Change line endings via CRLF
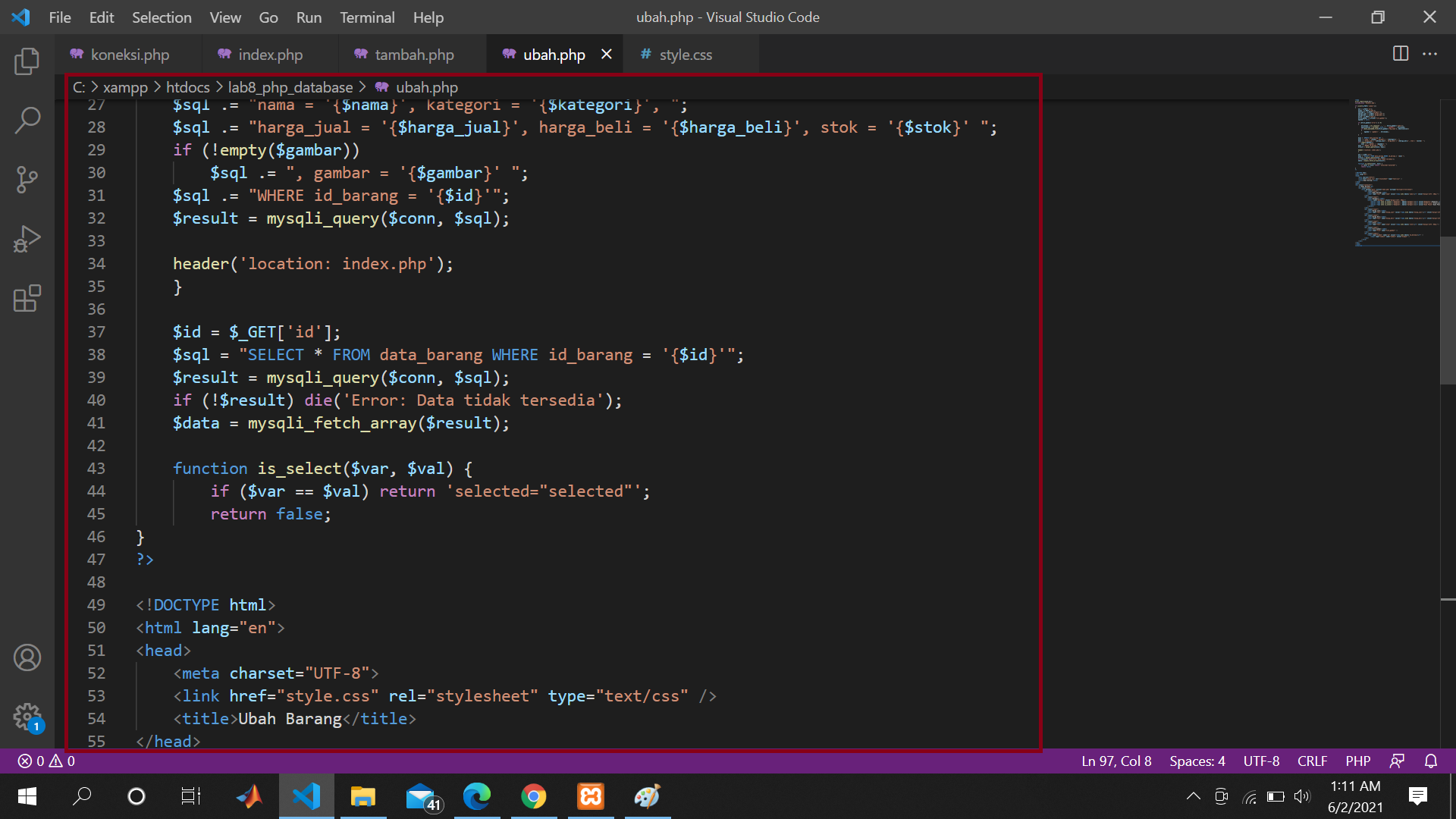 coord(1312,761)
